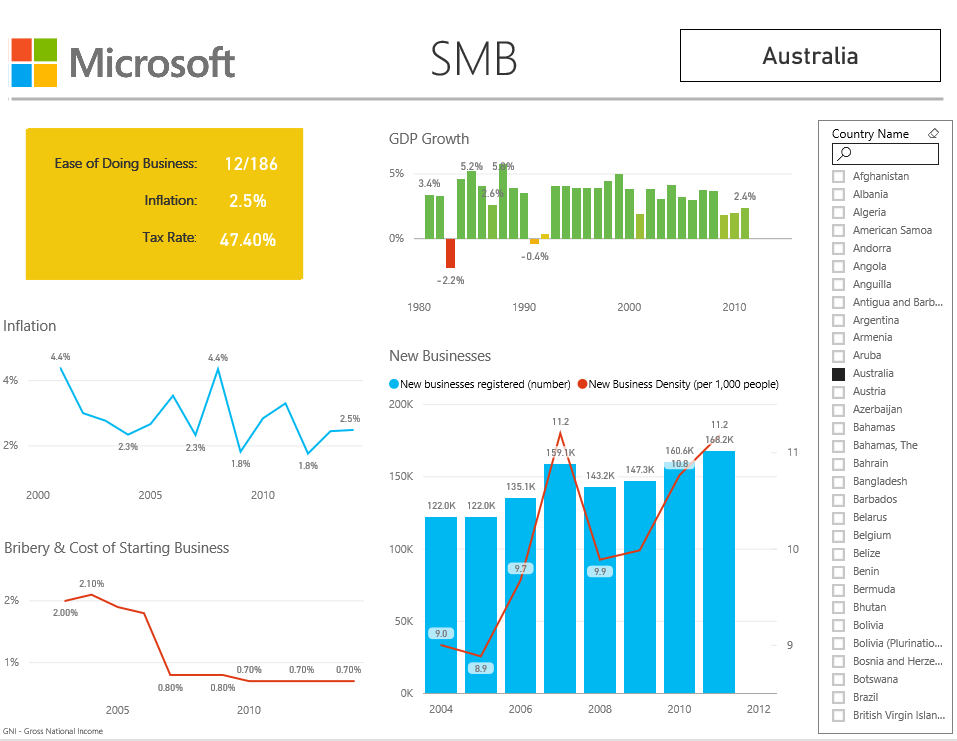Click the Australia title box at top right
The height and width of the screenshot is (741, 957).
(x=810, y=56)
